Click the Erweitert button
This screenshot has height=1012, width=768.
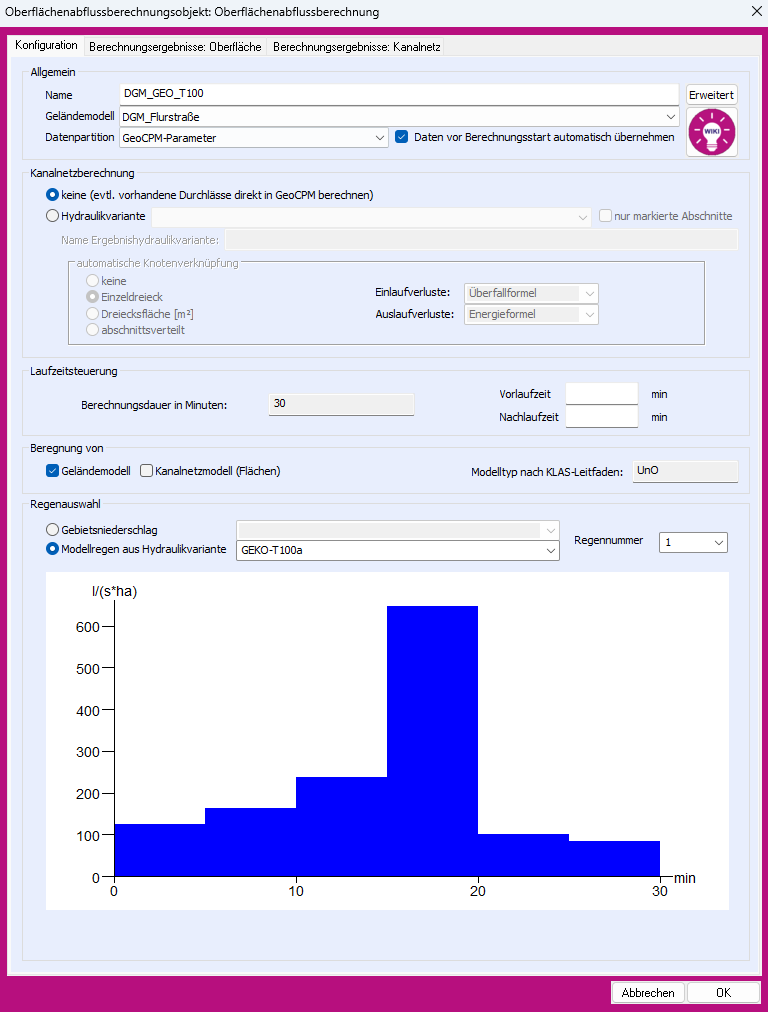coord(712,95)
